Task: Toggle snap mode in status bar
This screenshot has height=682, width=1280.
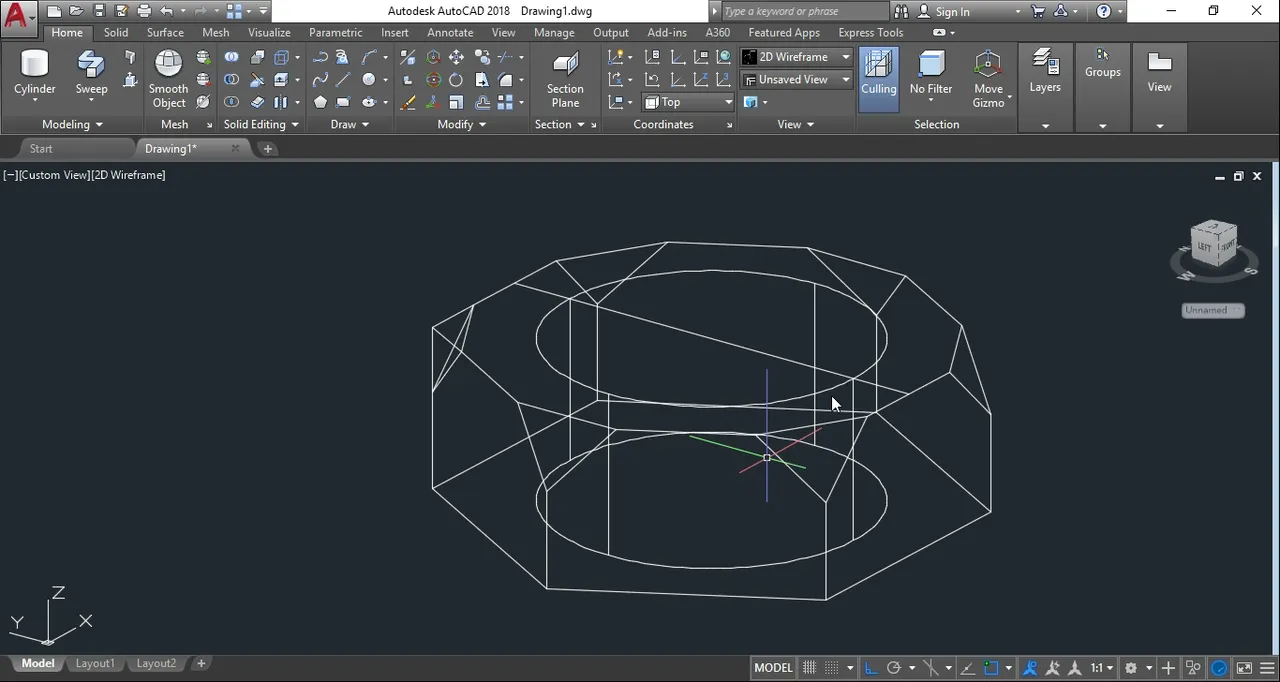Action: coord(831,668)
